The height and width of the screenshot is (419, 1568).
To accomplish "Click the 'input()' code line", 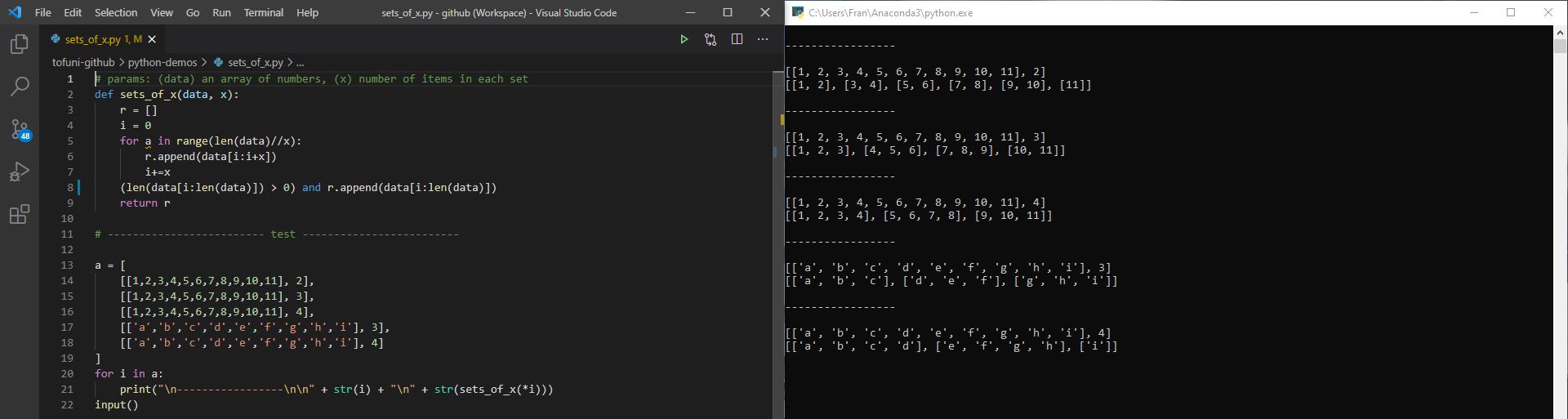I will click(x=117, y=405).
